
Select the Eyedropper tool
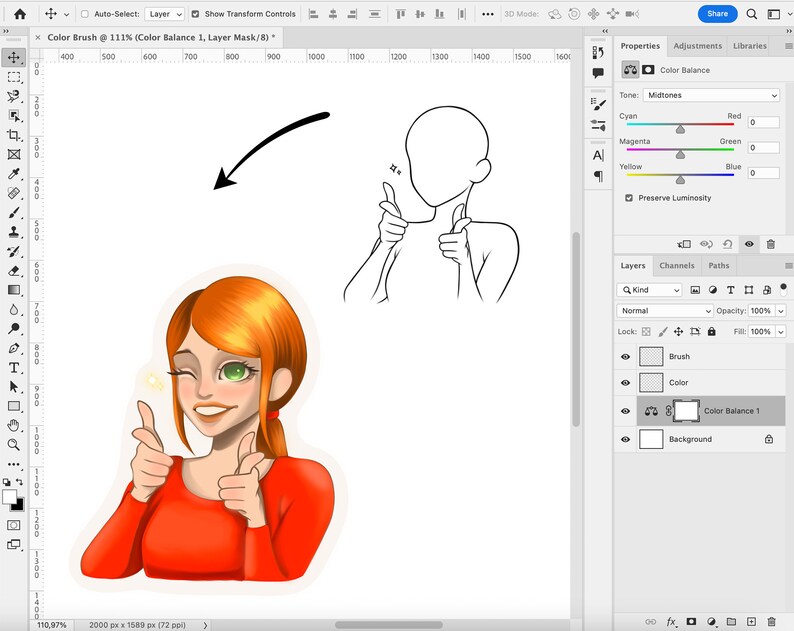14,174
